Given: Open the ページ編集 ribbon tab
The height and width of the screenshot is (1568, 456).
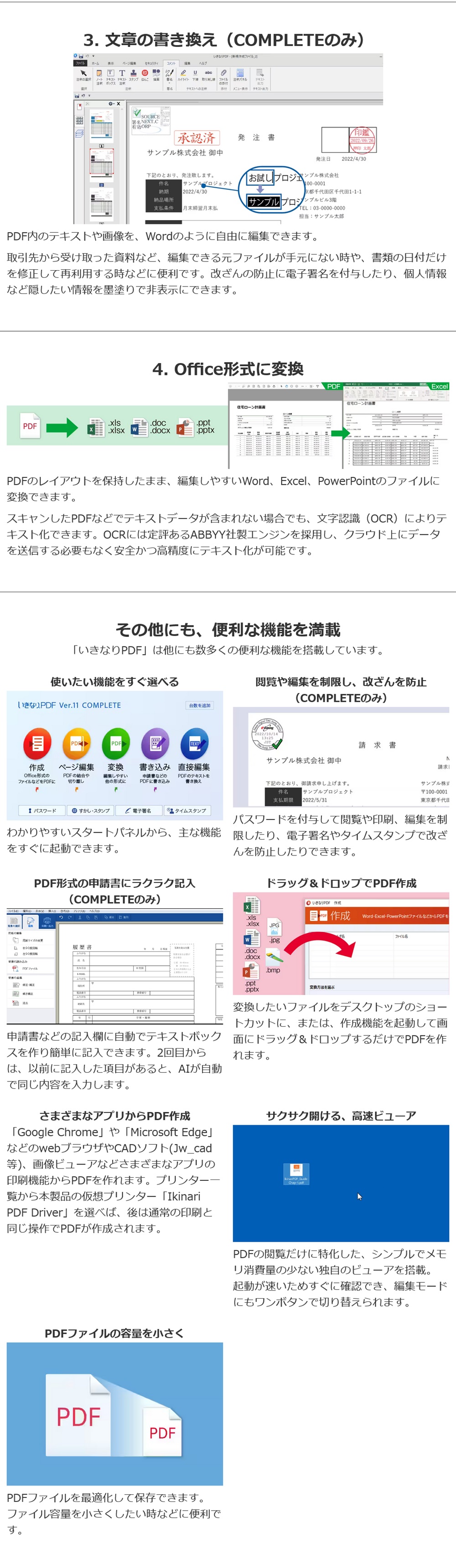Looking at the screenshot, I should 129,63.
